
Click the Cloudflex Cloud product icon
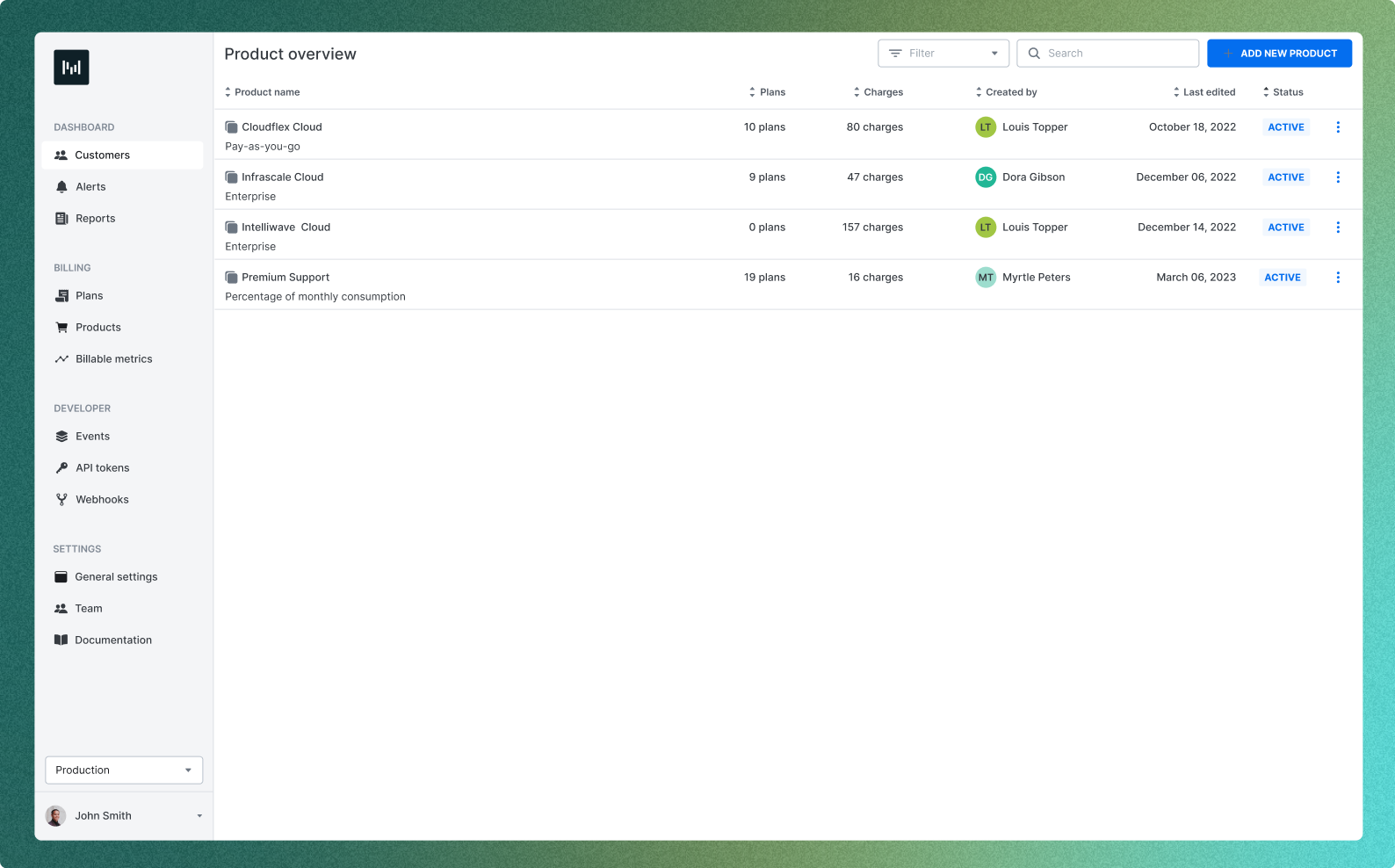pos(231,127)
